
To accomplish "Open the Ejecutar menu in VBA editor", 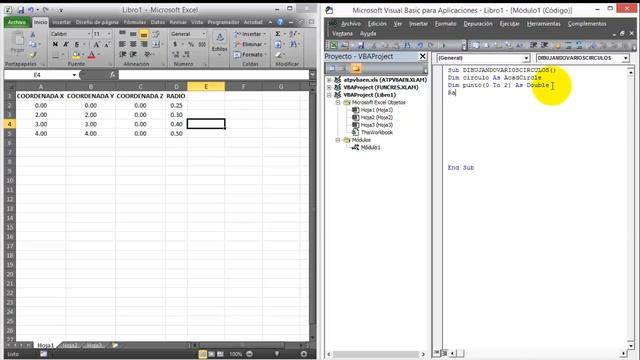I will 509,24.
